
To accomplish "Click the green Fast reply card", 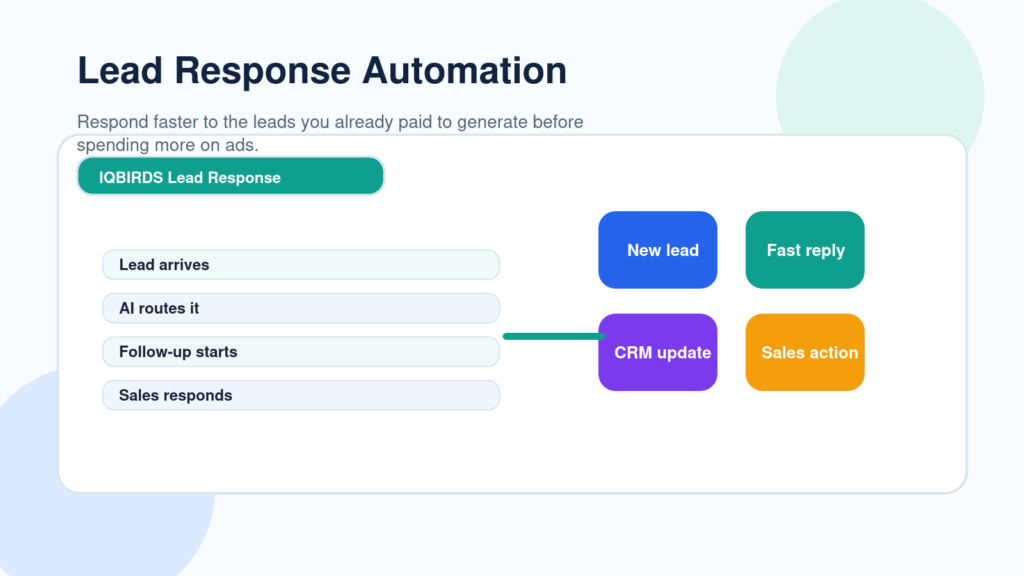I will tap(805, 250).
